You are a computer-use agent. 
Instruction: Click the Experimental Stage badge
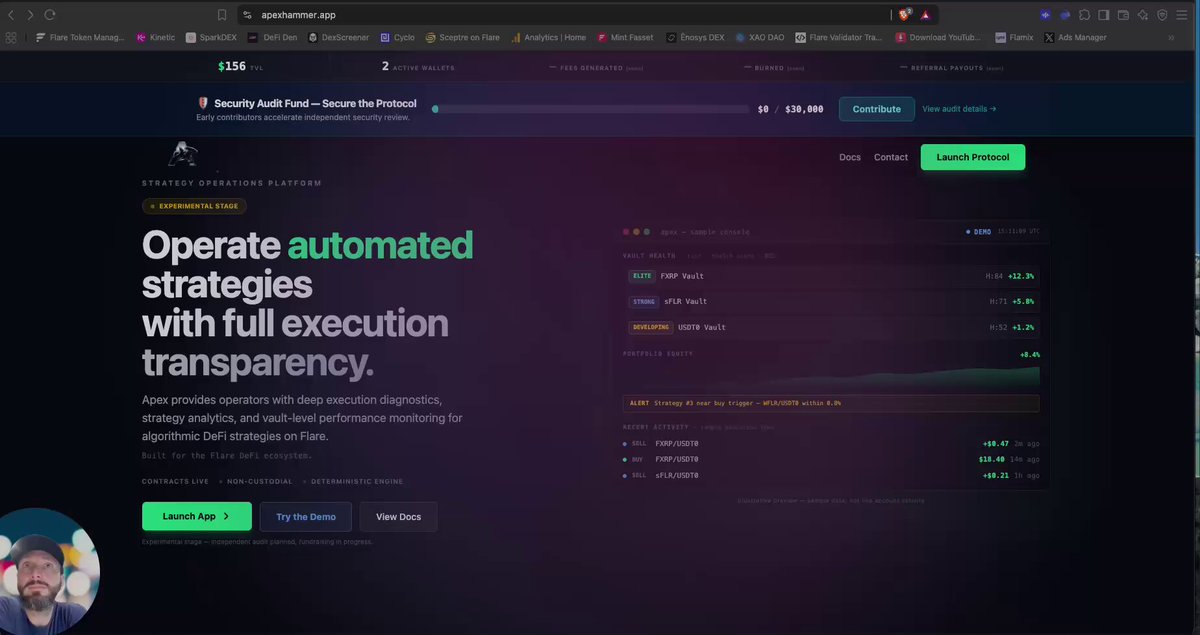pos(194,206)
